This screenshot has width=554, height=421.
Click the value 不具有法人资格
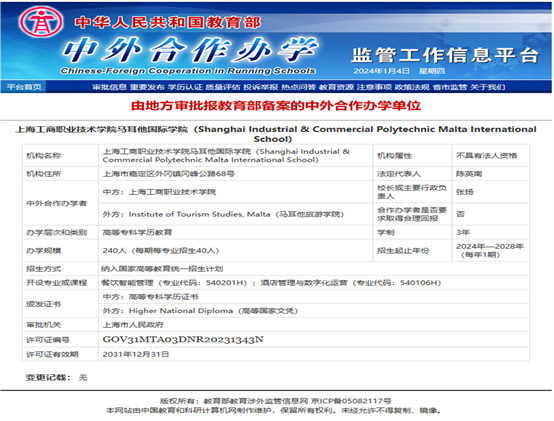coord(487,156)
